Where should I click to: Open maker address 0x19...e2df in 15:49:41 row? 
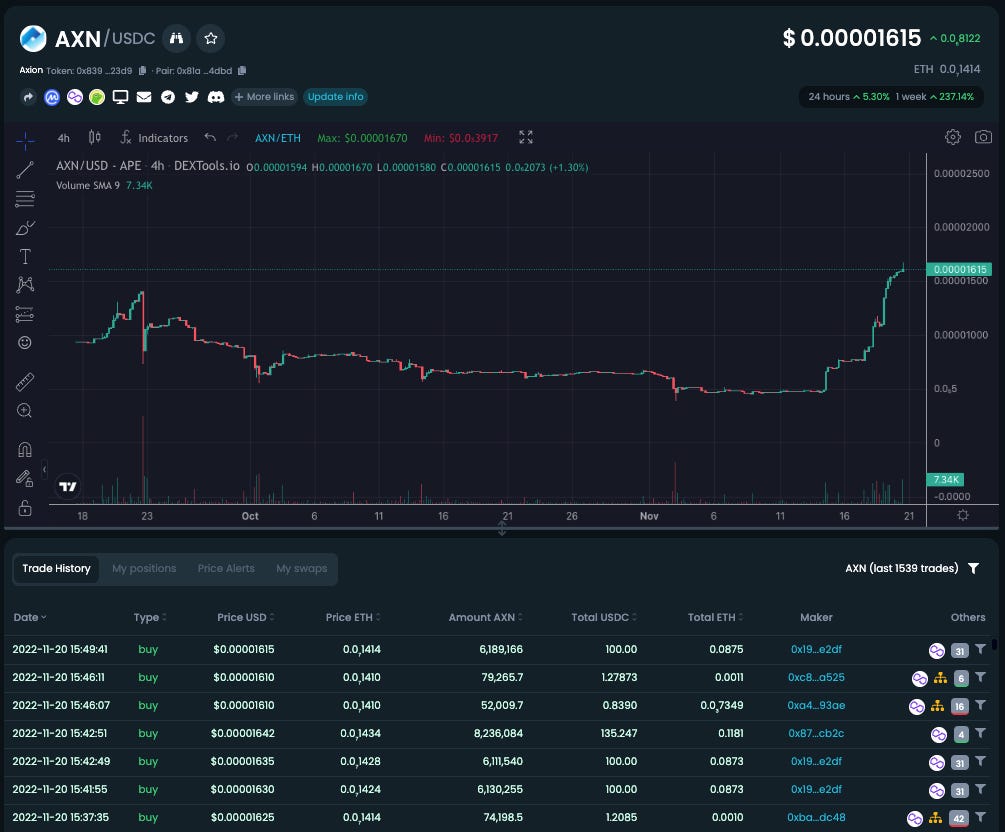[816, 649]
